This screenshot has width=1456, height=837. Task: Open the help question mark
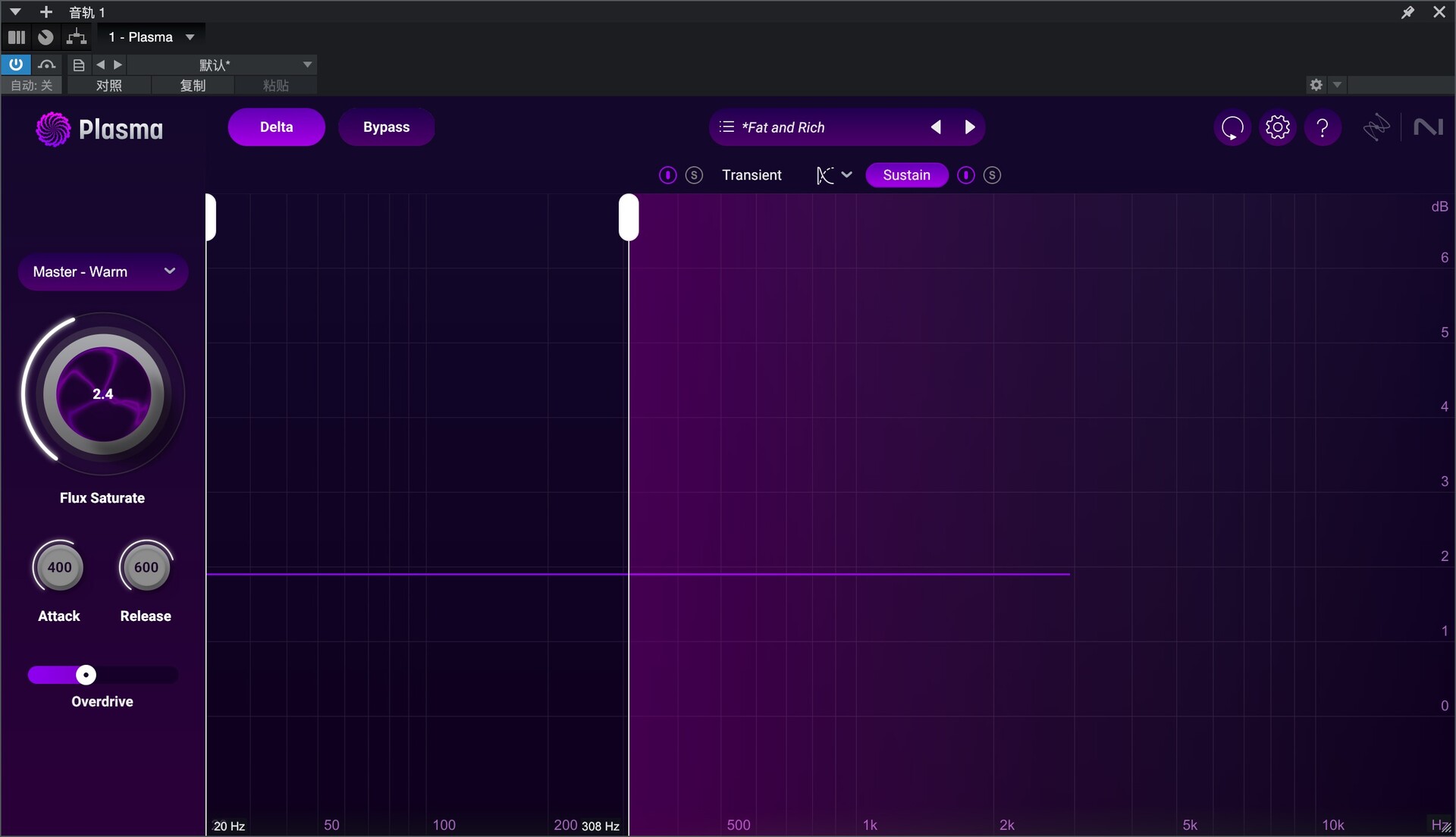[x=1323, y=127]
